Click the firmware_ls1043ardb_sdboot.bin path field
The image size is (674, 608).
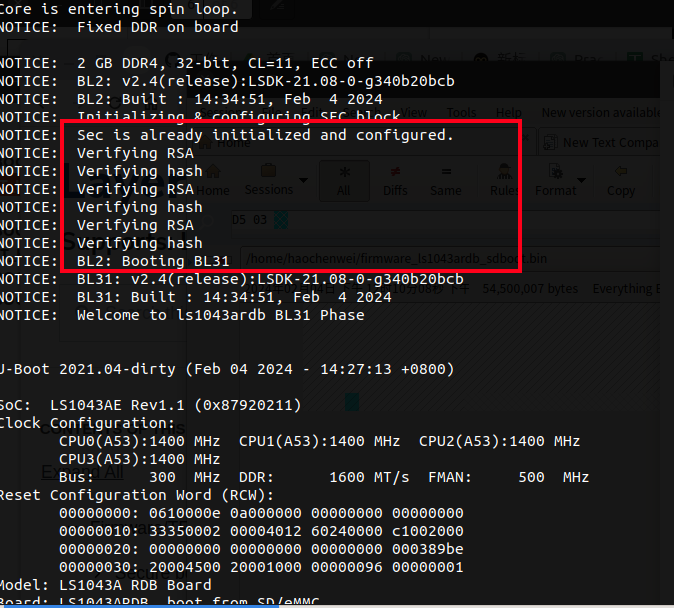[x=451, y=258]
